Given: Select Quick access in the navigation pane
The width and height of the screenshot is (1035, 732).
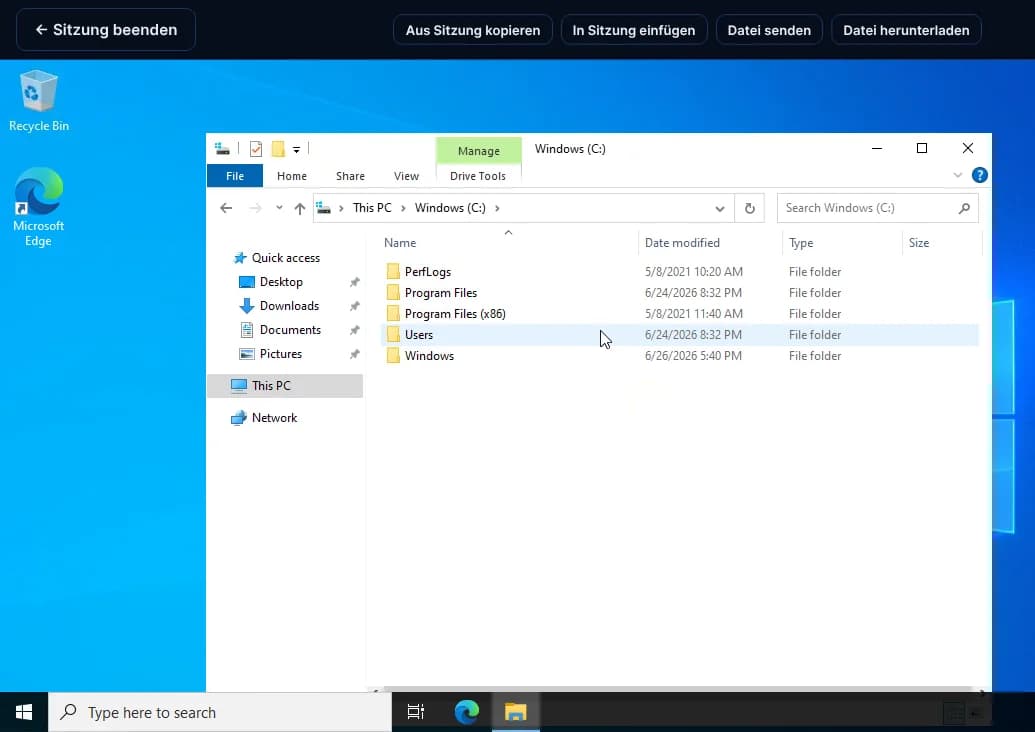Looking at the screenshot, I should pos(286,258).
